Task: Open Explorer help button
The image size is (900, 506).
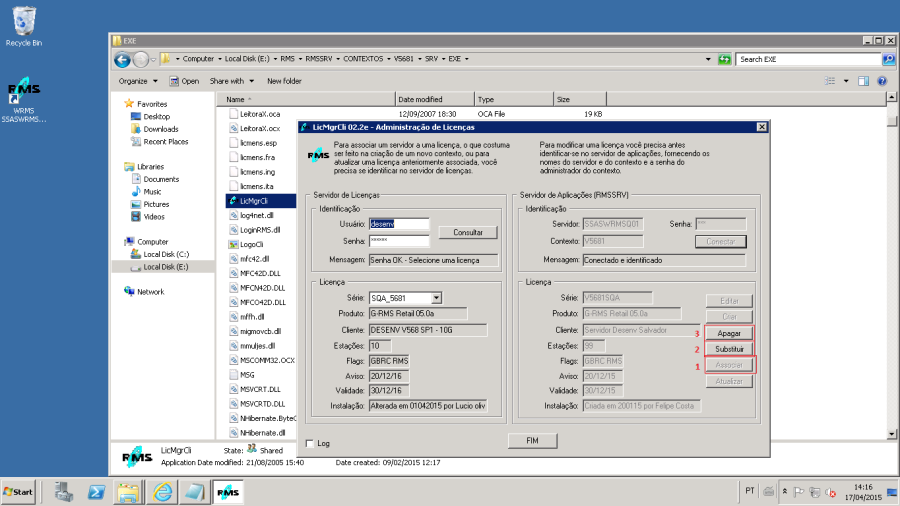Action: click(x=882, y=81)
